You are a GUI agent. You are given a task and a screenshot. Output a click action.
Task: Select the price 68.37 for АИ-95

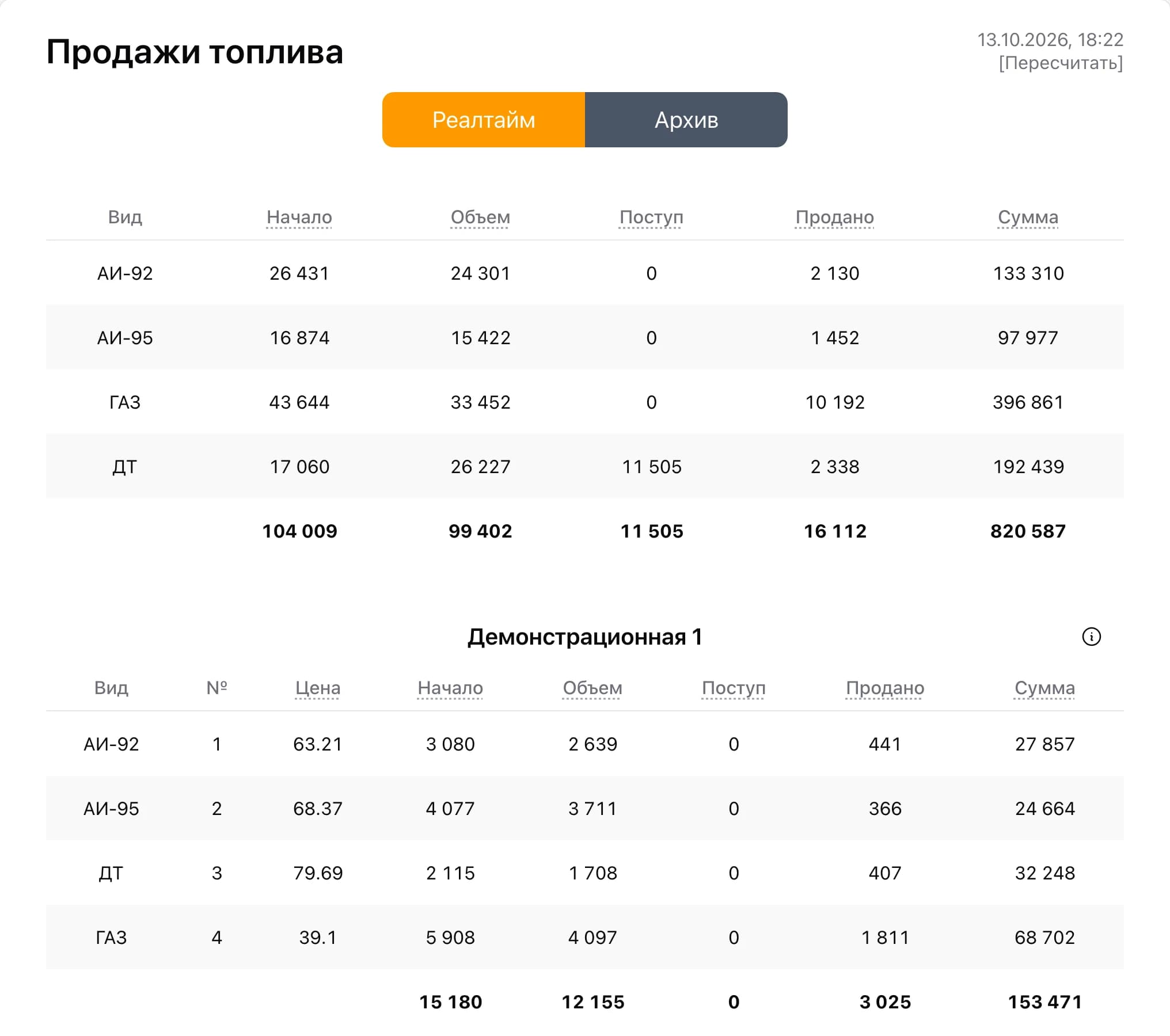coord(318,809)
